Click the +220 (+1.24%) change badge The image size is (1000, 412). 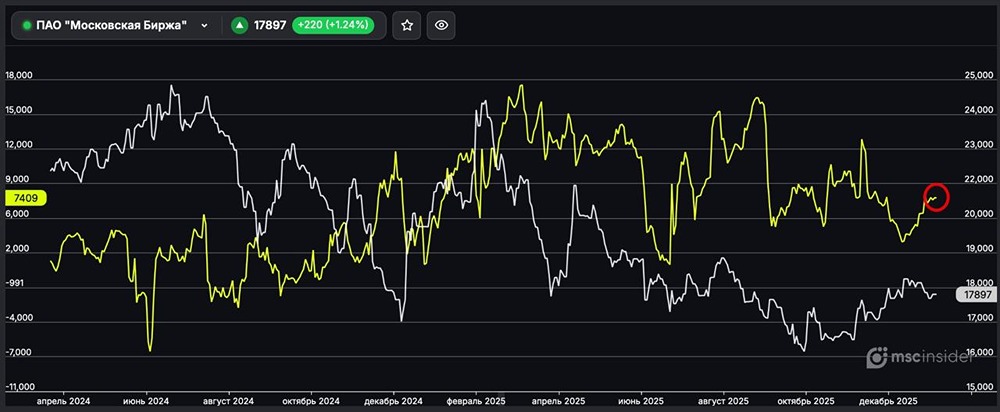pyautogui.click(x=333, y=26)
